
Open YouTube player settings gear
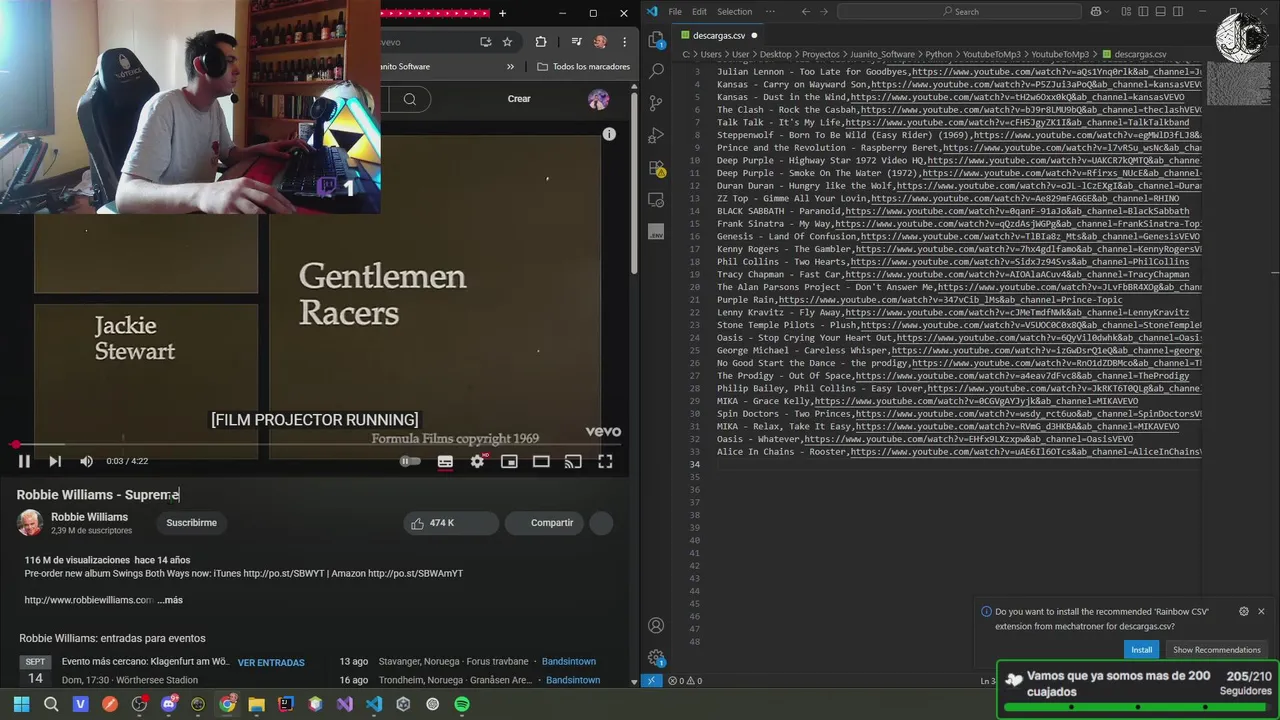(x=477, y=461)
